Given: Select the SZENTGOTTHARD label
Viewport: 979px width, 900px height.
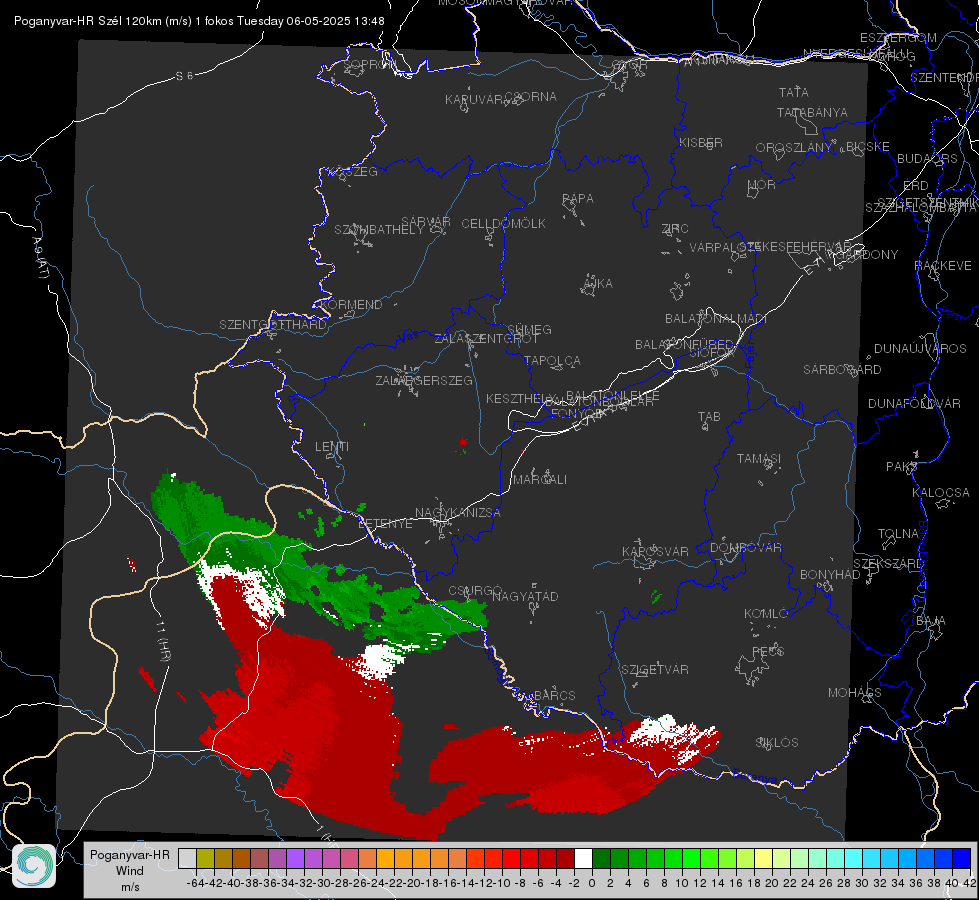Looking at the screenshot, I should point(273,325).
